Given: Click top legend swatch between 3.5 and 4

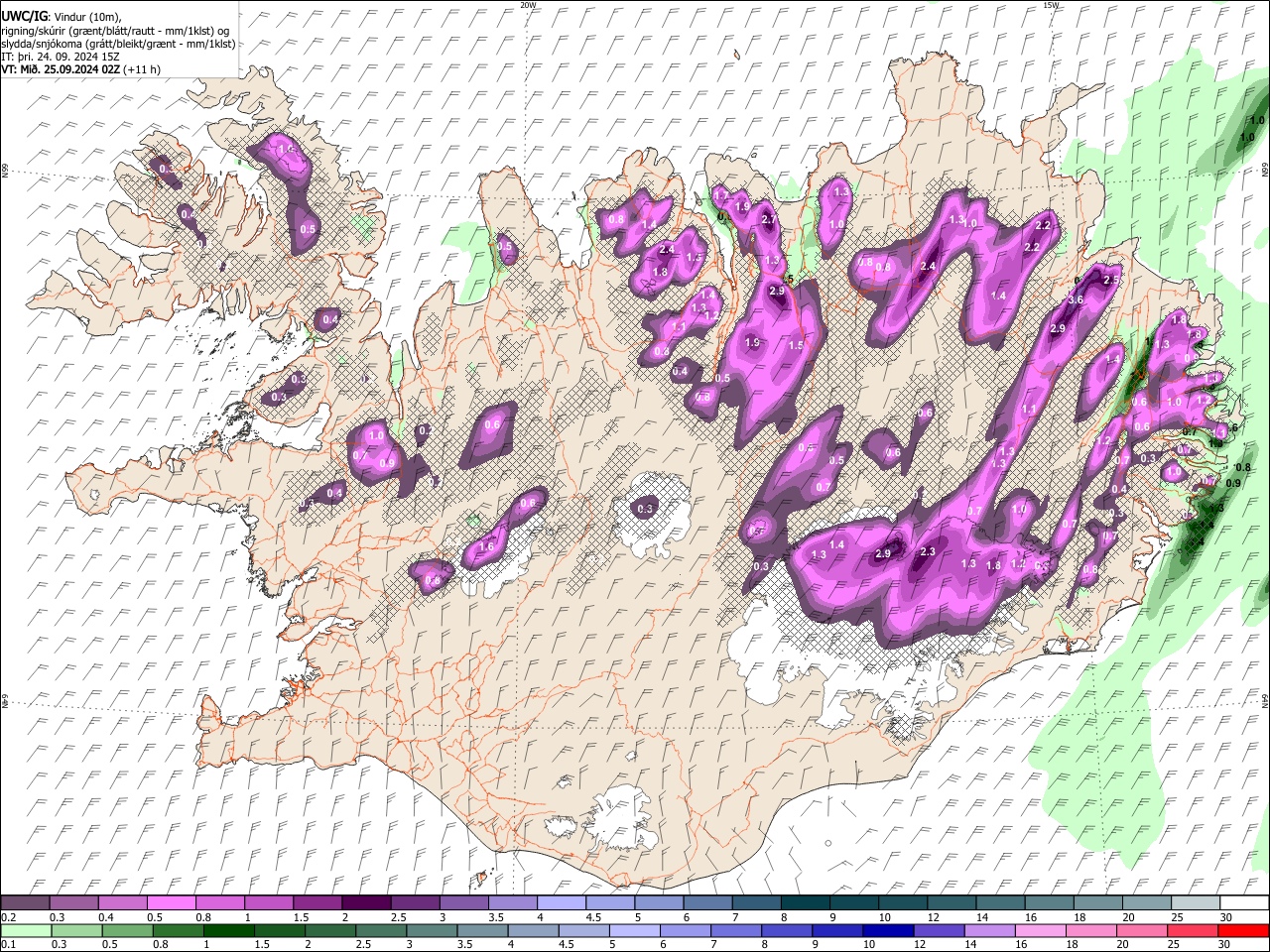Looking at the screenshot, I should 511,903.
